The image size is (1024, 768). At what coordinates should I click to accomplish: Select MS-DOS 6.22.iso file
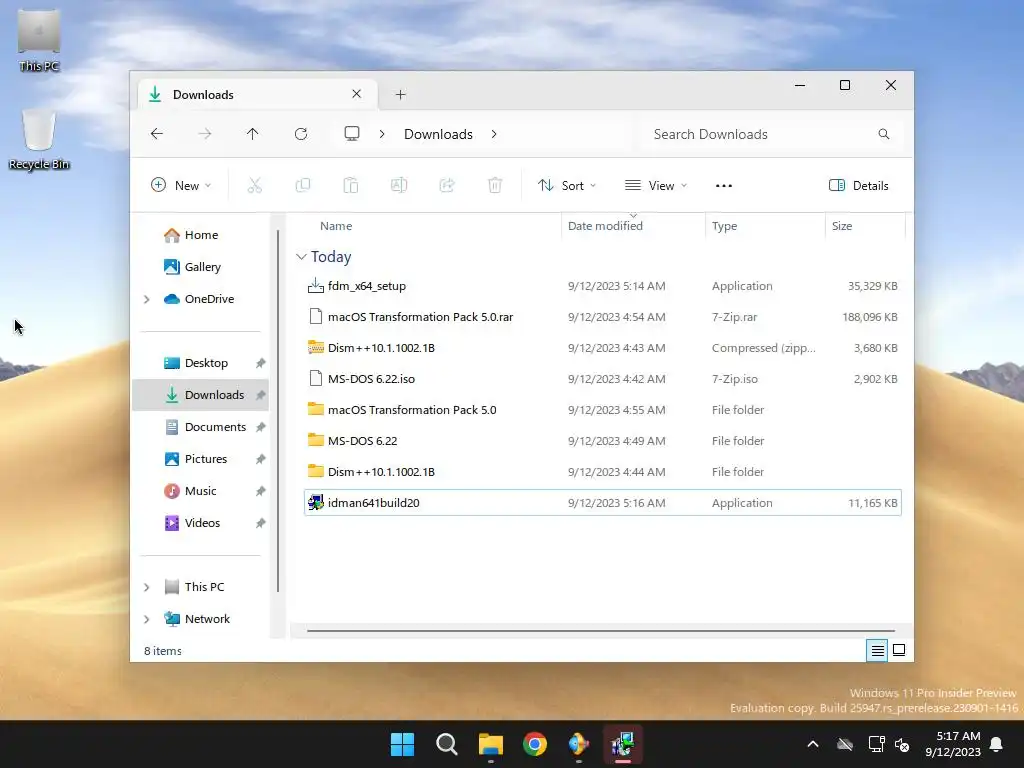603,379
